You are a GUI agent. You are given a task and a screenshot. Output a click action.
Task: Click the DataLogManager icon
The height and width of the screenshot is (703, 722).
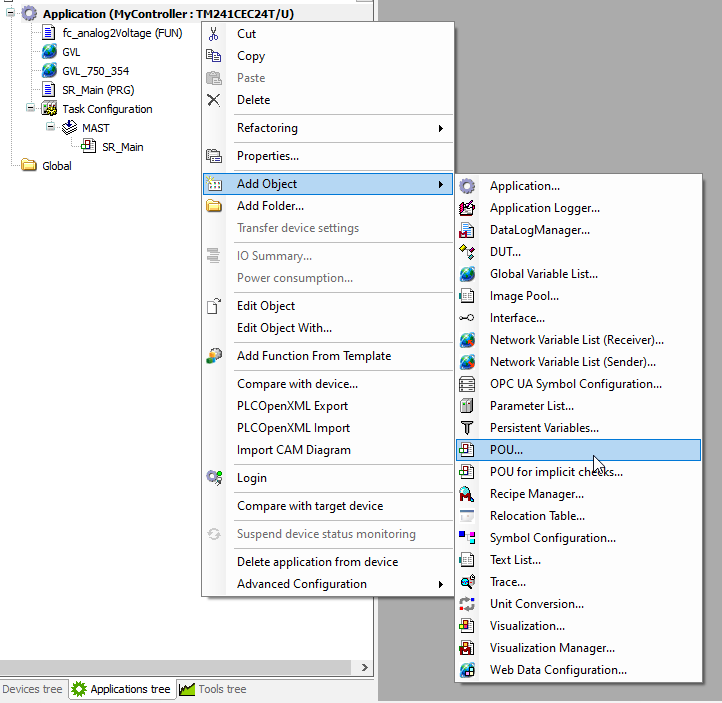(467, 230)
